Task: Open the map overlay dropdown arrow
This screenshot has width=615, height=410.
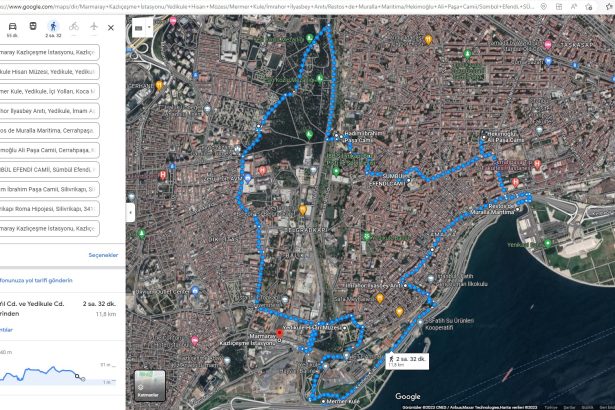Action: point(150,28)
